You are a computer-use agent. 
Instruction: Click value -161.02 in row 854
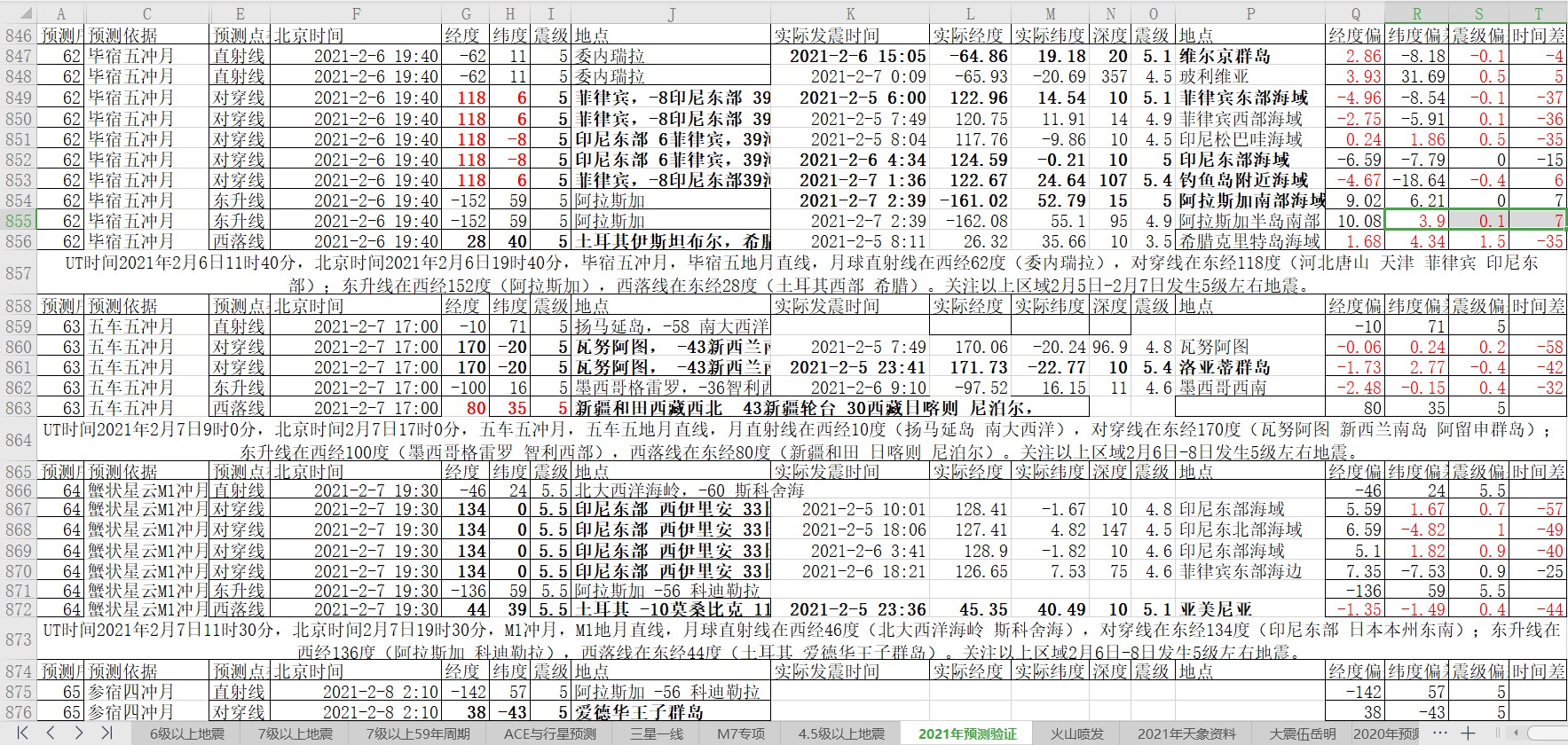pos(970,200)
